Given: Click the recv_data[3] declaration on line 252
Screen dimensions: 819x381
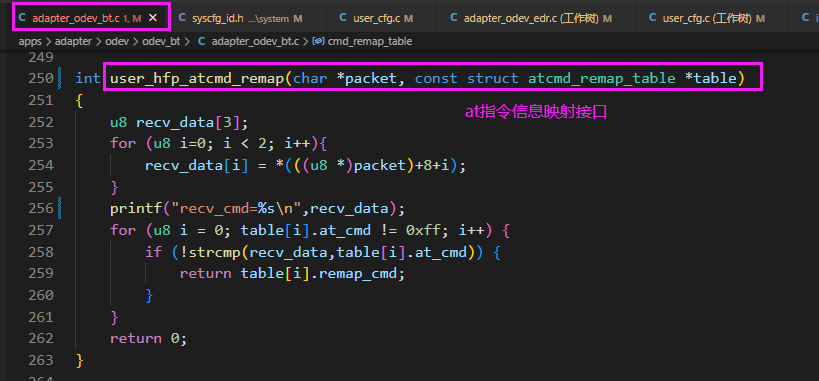Looking at the screenshot, I should [179, 122].
